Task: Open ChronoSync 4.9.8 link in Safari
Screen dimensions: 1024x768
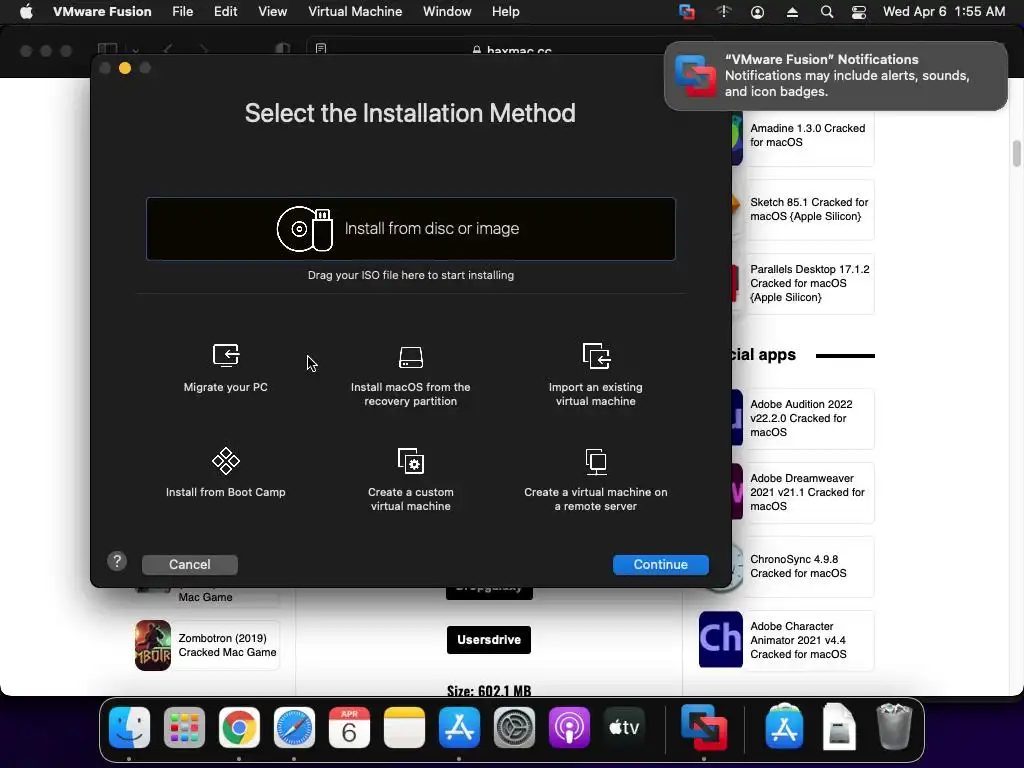Action: point(798,566)
